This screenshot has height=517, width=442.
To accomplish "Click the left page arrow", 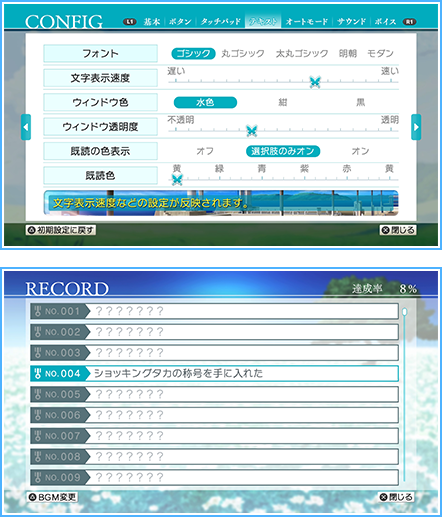I will pyautogui.click(x=26, y=127).
